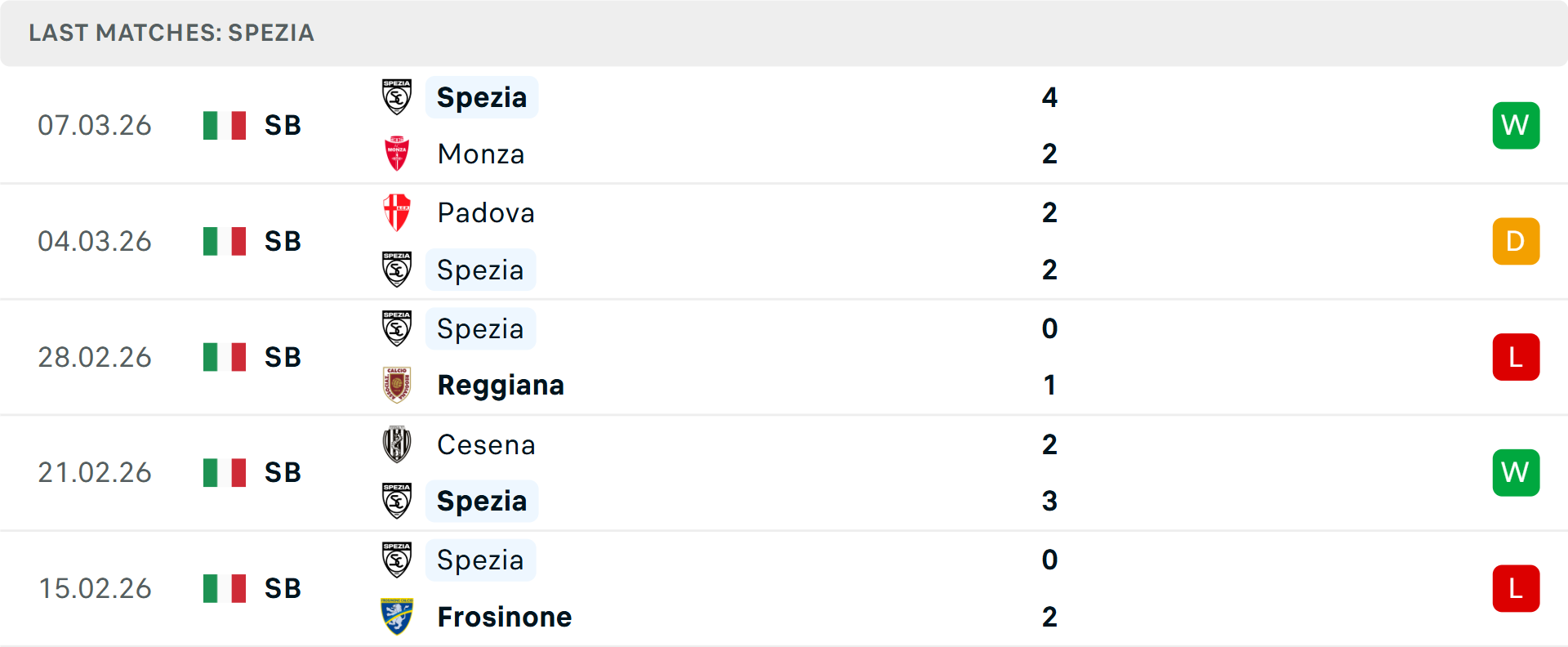This screenshot has width=1568, height=647.
Task: Click the red L badge for Frosinone match
Action: click(1516, 588)
